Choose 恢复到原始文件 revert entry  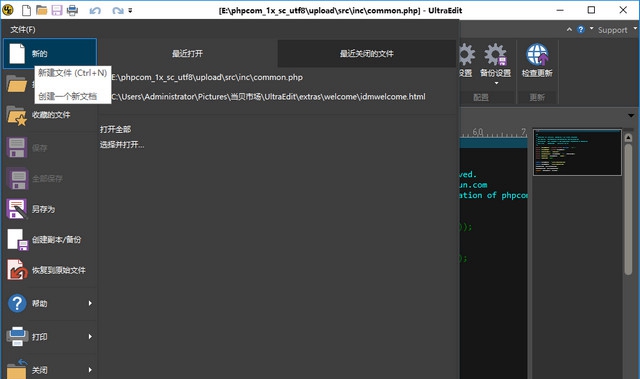(x=50, y=270)
